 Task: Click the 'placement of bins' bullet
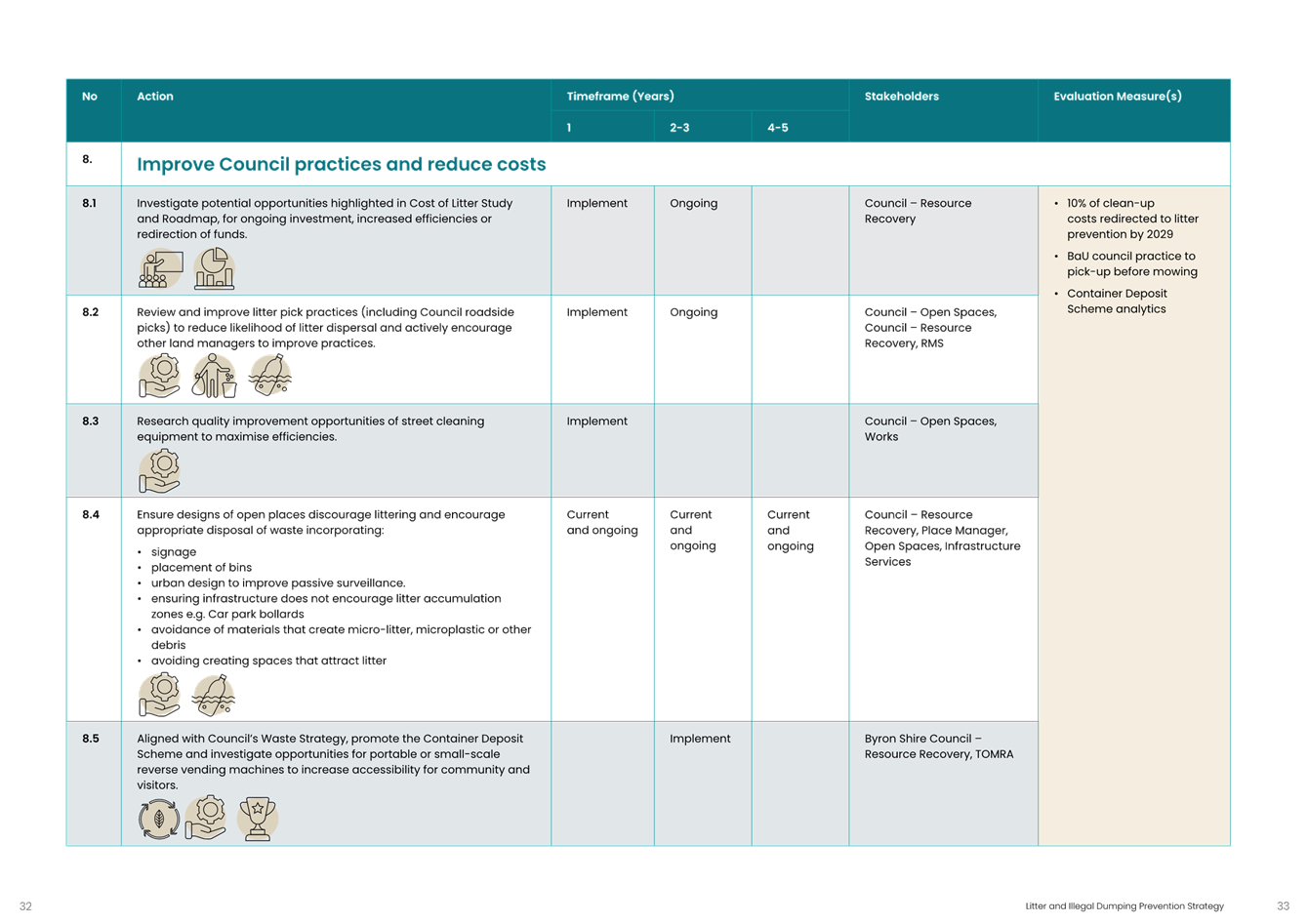201,568
